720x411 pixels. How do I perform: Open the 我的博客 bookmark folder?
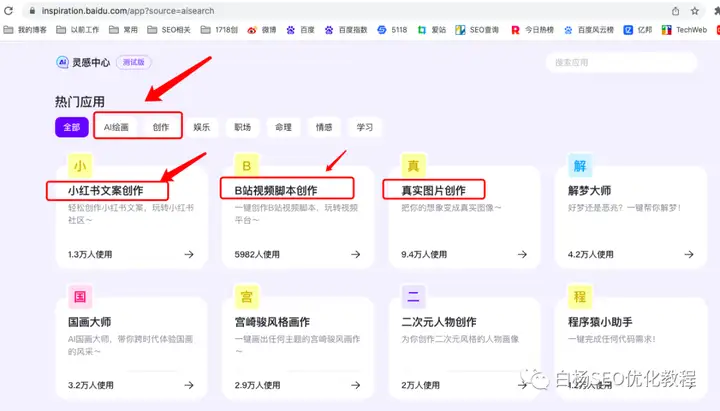tap(25, 30)
